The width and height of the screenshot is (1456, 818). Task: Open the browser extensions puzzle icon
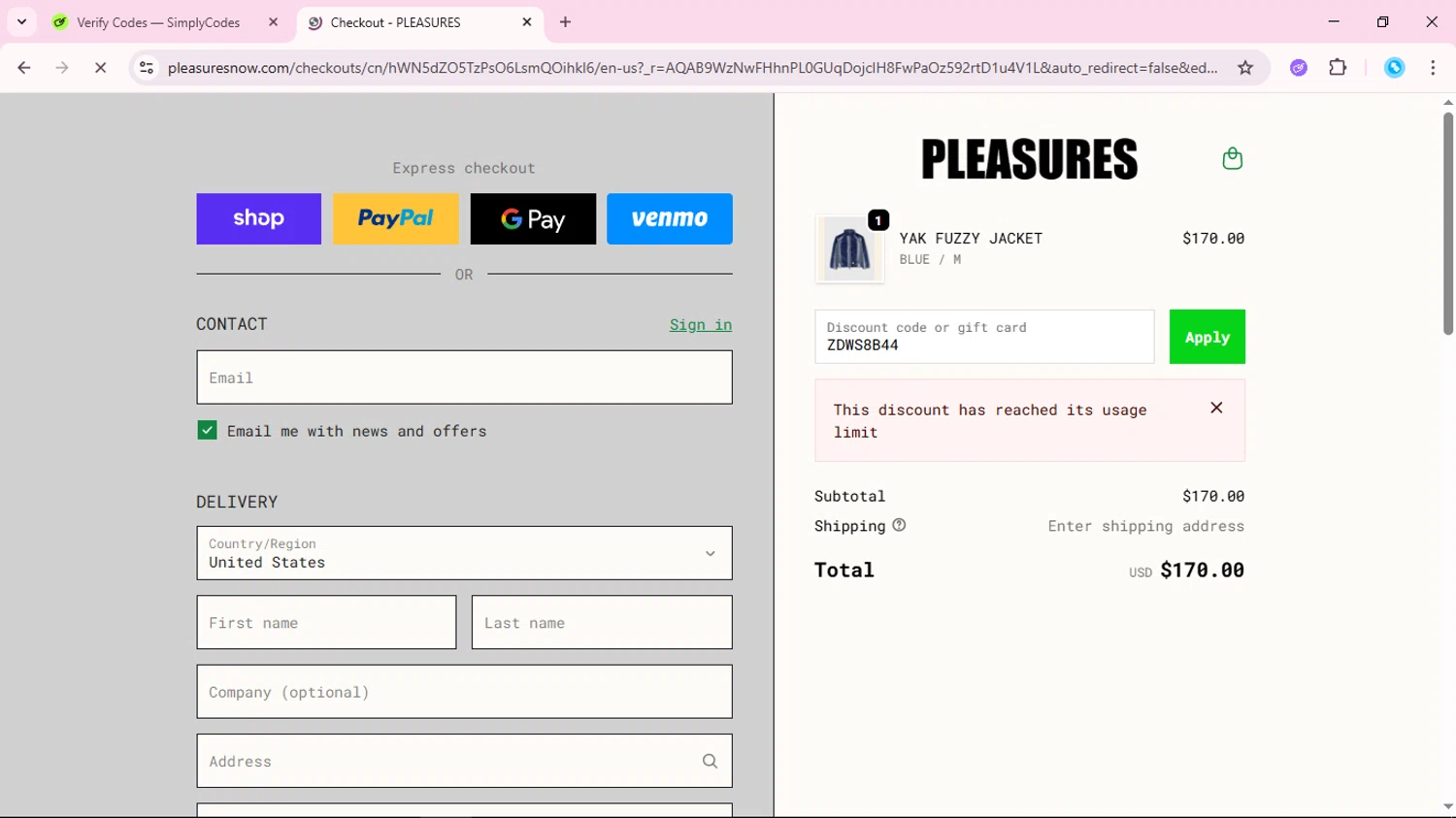1338,68
